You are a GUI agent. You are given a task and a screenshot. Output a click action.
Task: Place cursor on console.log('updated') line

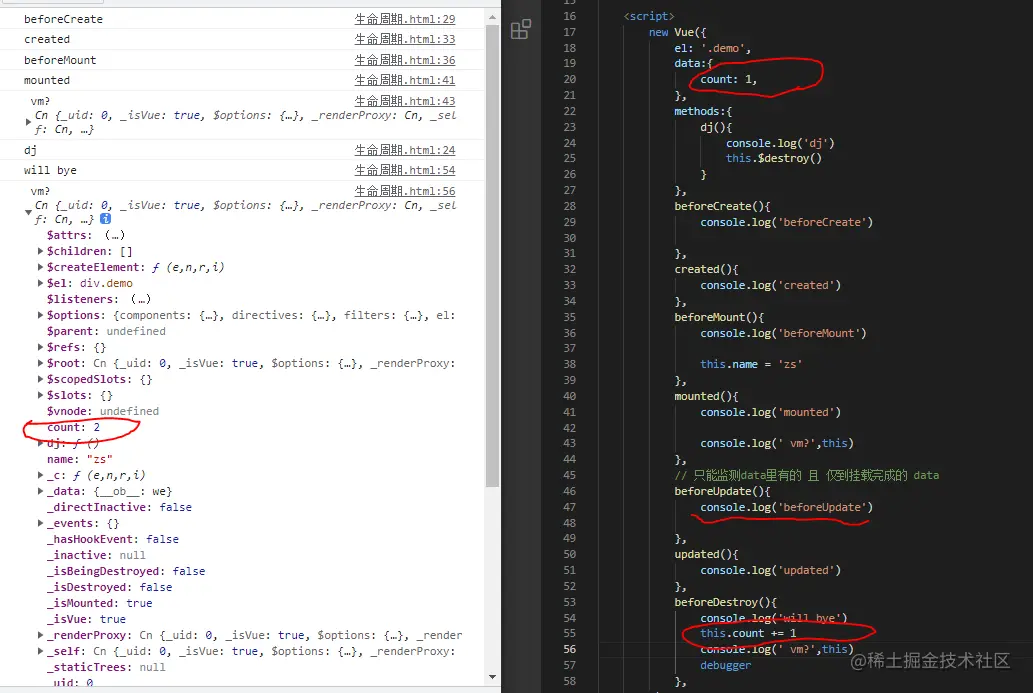click(x=771, y=570)
